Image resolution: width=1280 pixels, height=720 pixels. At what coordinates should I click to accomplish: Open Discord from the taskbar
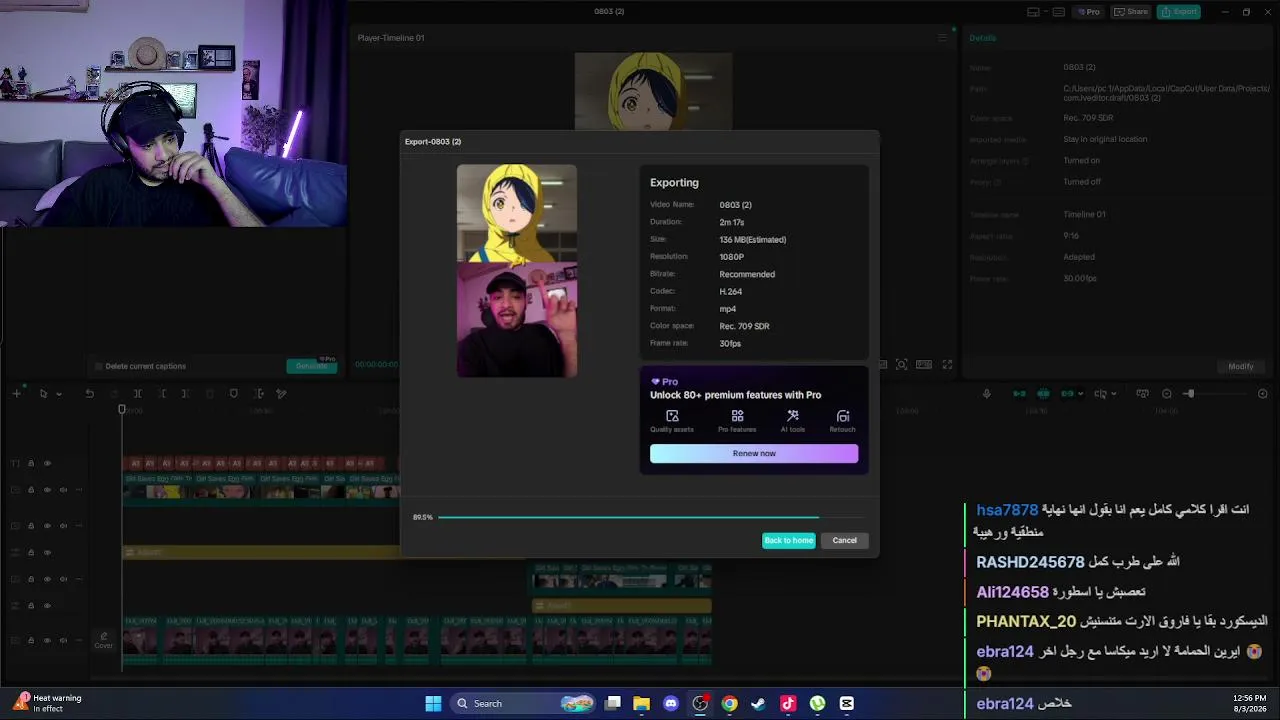671,704
